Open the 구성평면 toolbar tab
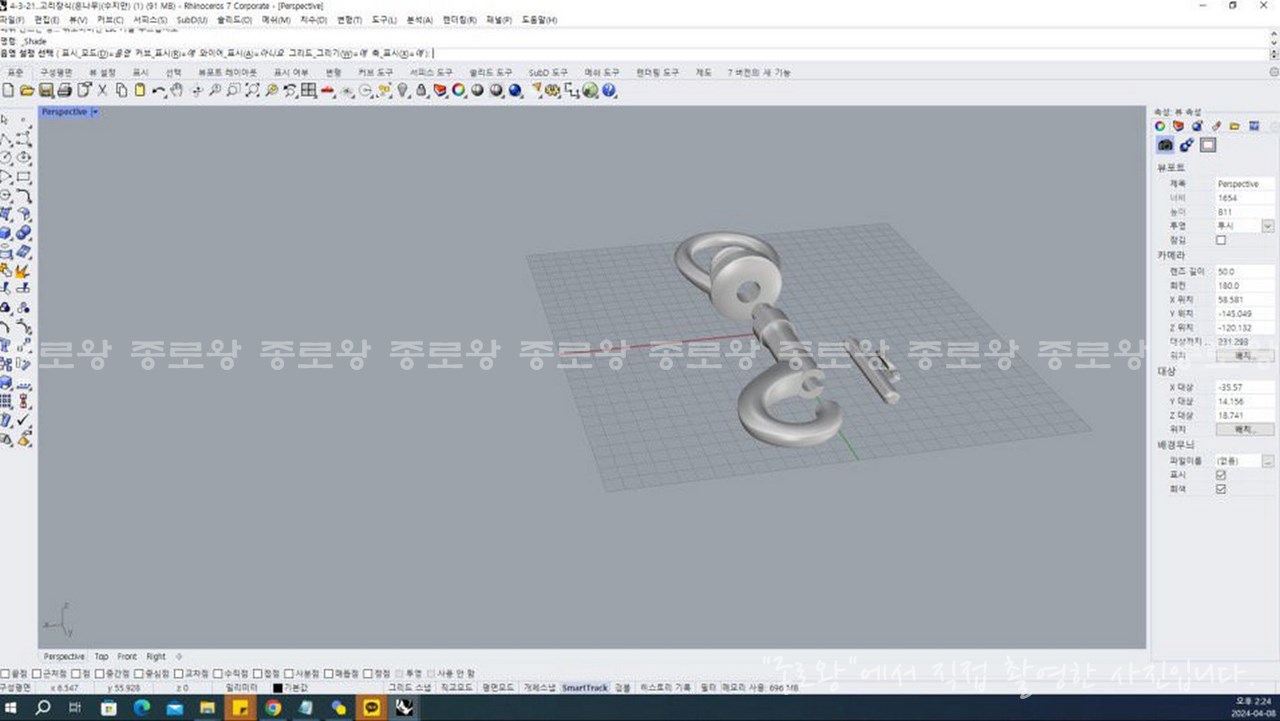Viewport: 1280px width, 721px height. coord(56,73)
